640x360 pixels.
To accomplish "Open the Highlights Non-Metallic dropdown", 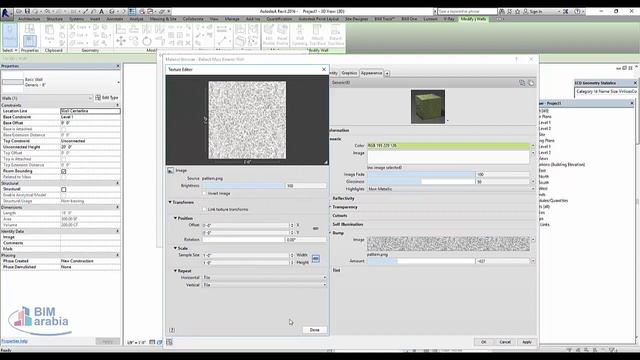I will (x=451, y=189).
